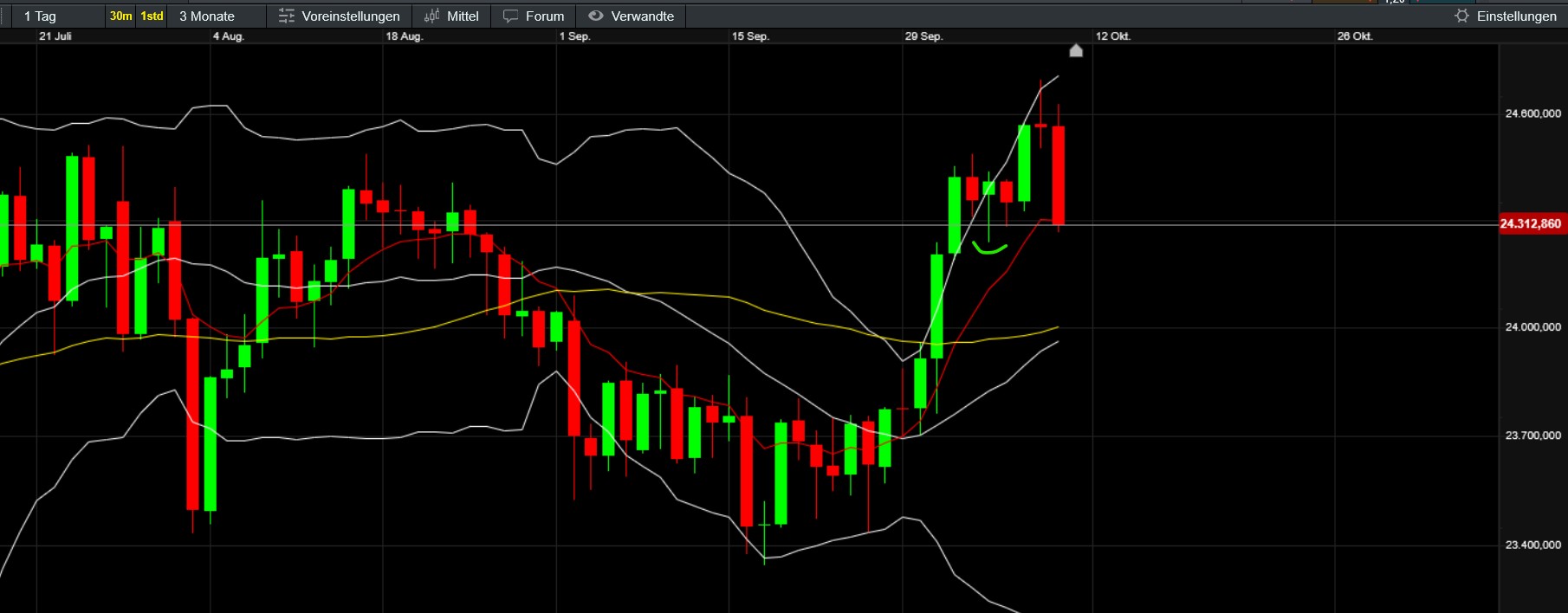Click the current price label 24,312,860
Screen dimensions: 1568x613
coord(1531,224)
